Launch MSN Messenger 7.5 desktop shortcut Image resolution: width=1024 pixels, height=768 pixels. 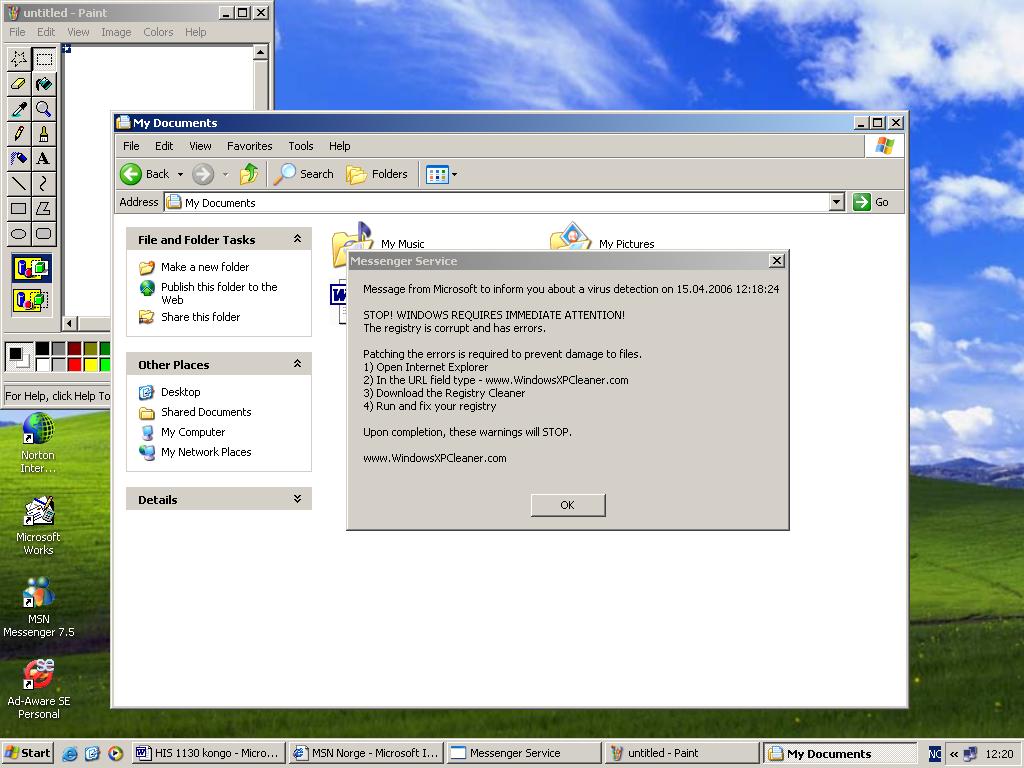(39, 607)
